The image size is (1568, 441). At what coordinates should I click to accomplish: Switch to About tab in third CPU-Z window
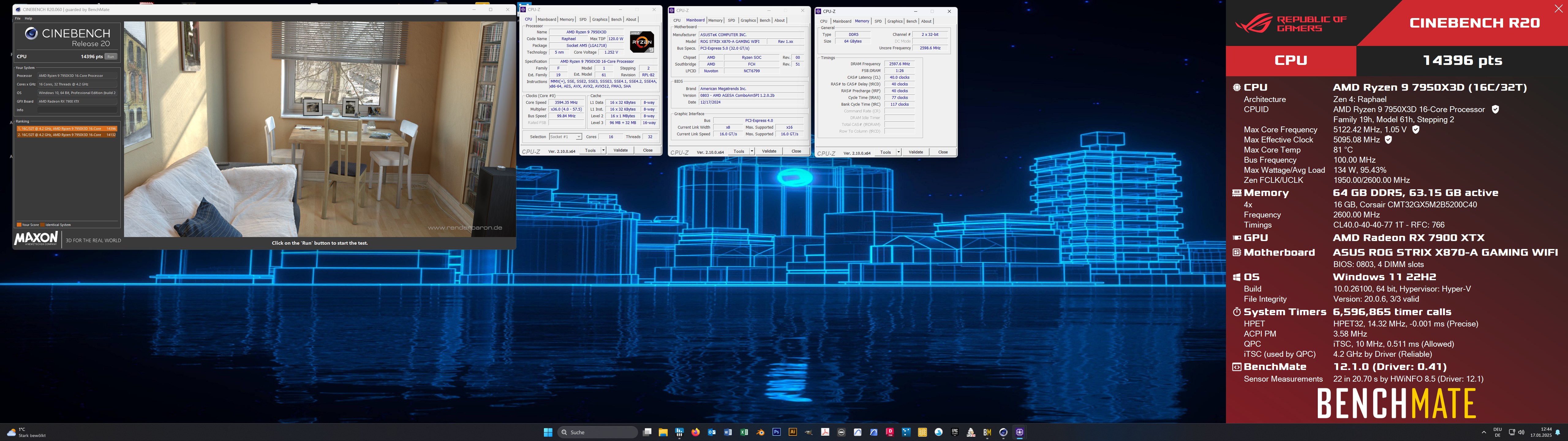[x=926, y=21]
